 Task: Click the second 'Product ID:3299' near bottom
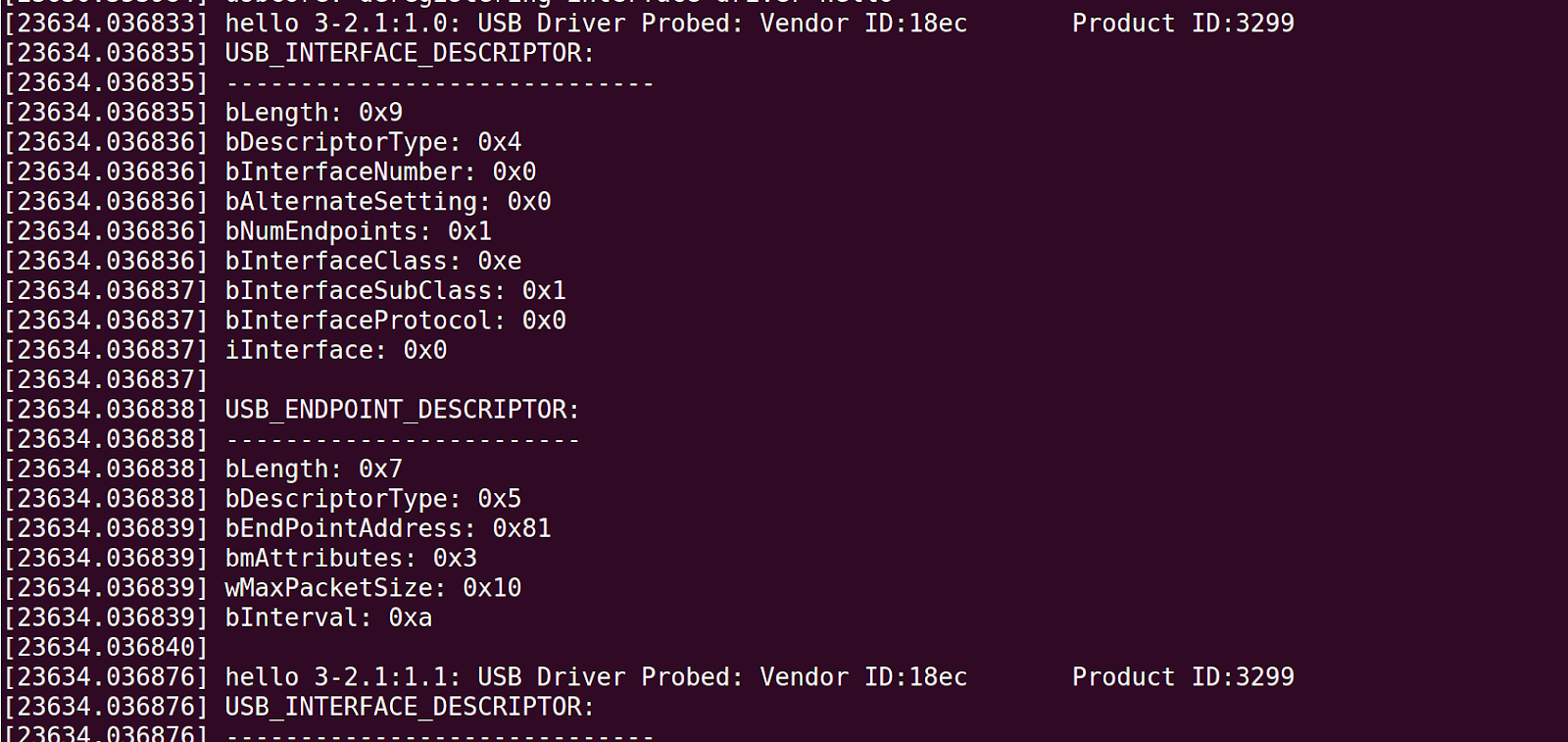click(1183, 677)
